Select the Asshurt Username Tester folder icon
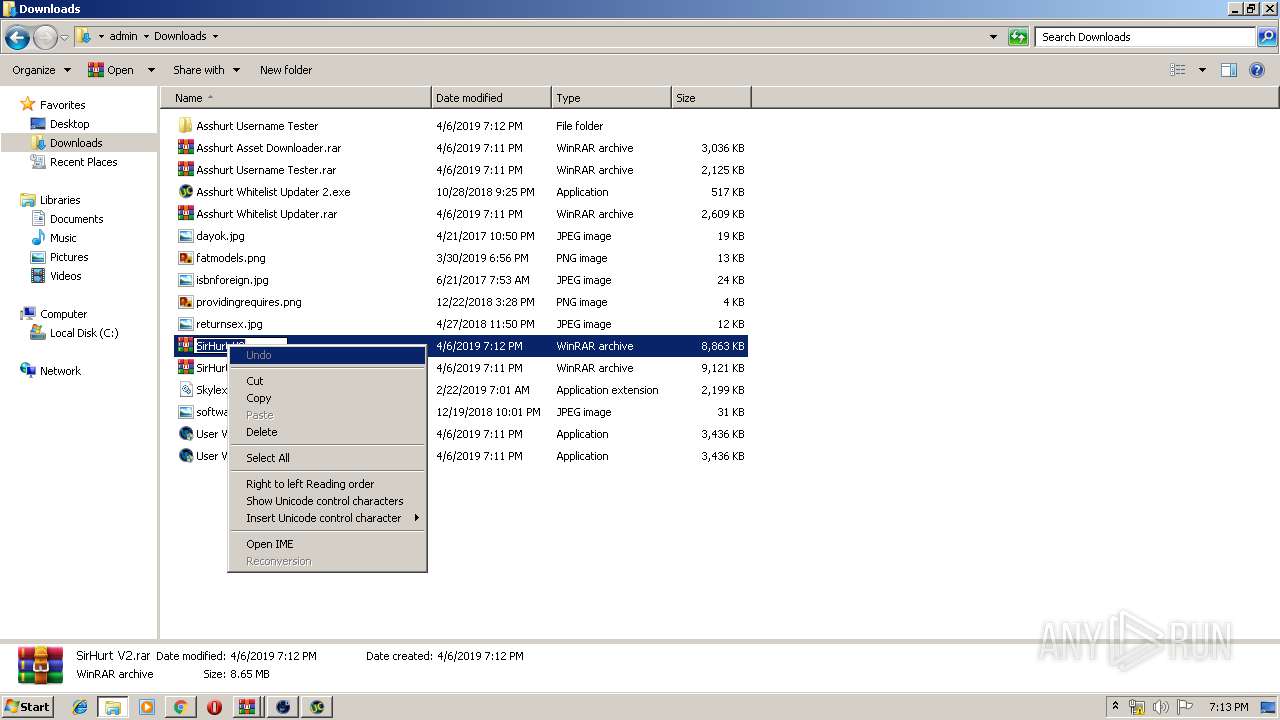Viewport: 1280px width, 720px height. [x=185, y=126]
